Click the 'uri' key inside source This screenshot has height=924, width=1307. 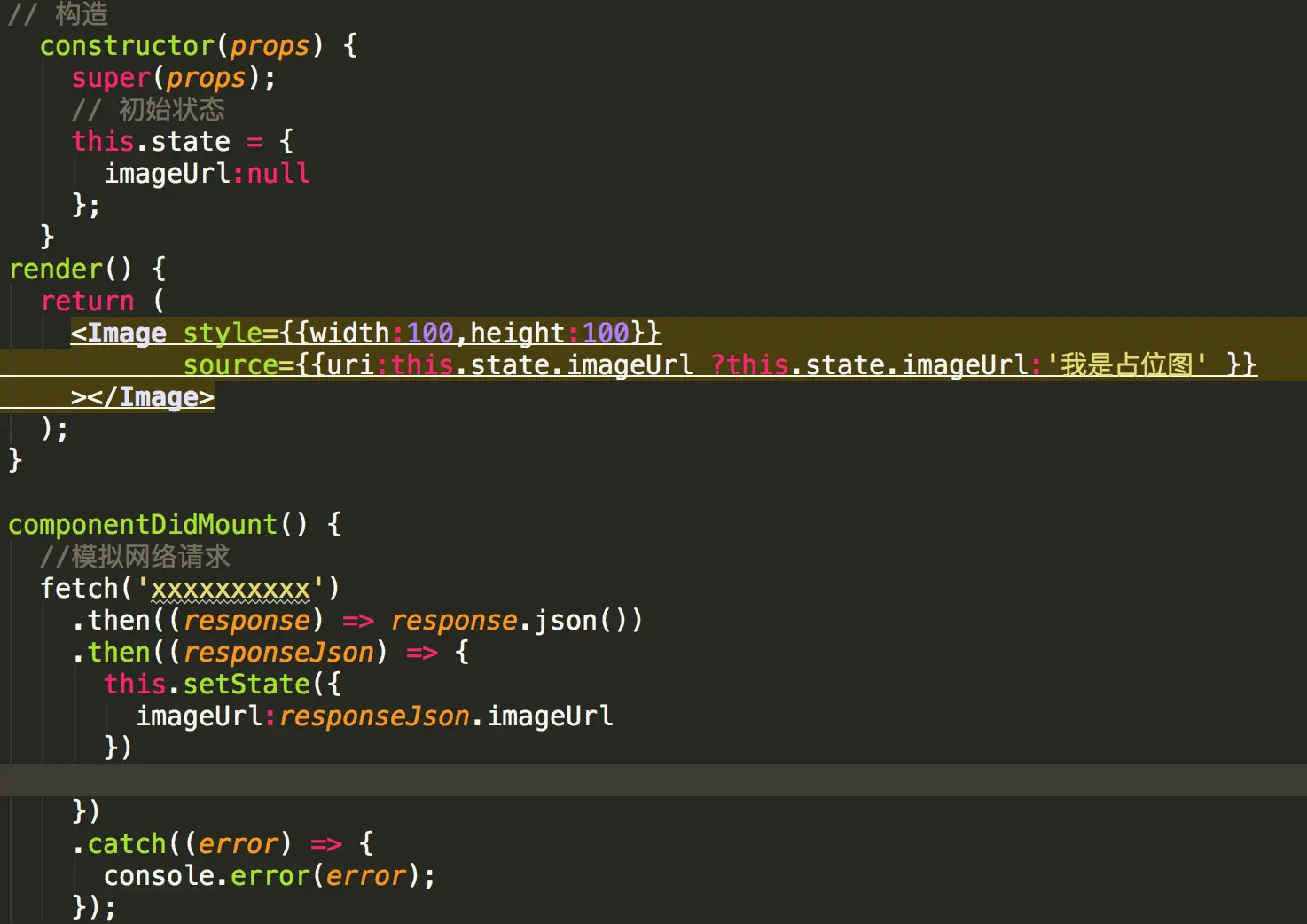[350, 365]
